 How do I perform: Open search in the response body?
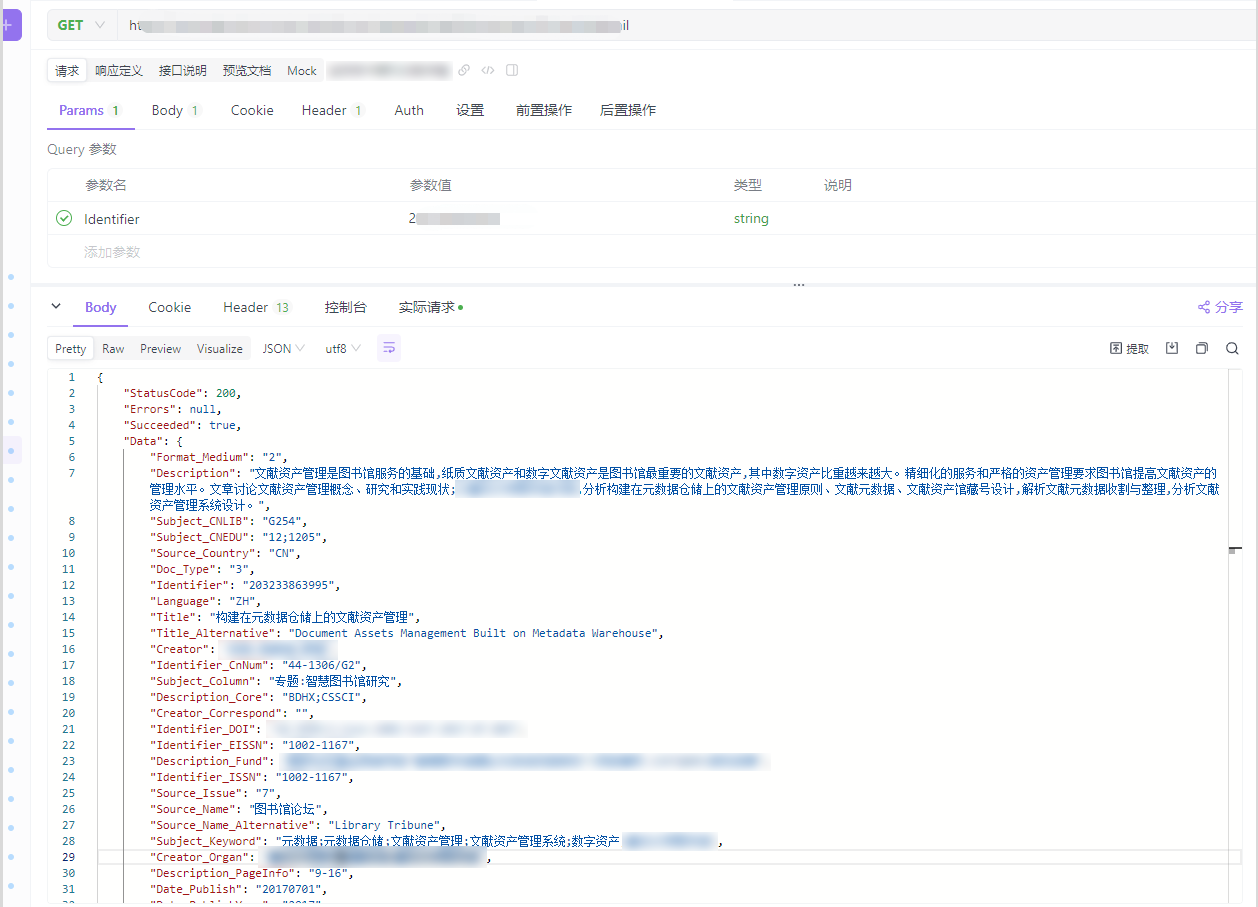[1232, 349]
